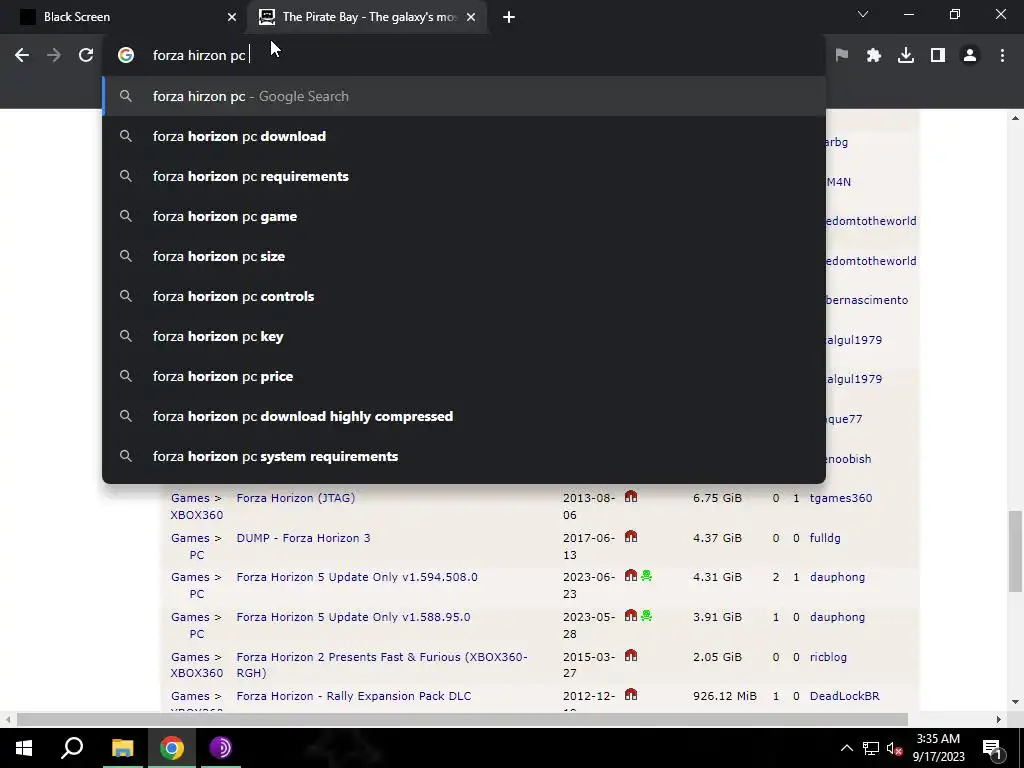Open Forza Horizon 5 Update Only v1.588.95.0
The width and height of the screenshot is (1024, 768).
pyautogui.click(x=353, y=617)
